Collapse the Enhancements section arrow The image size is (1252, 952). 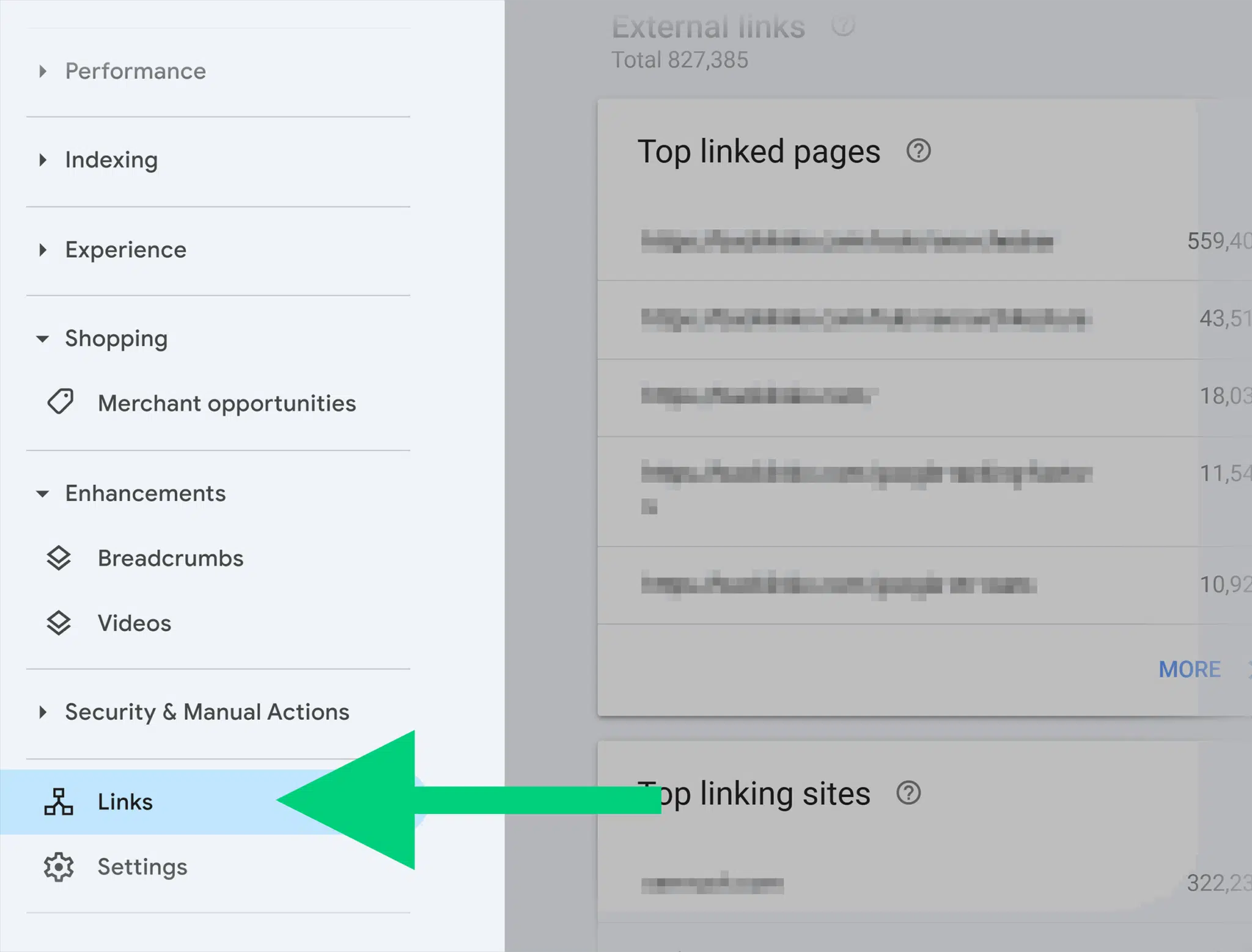click(42, 494)
